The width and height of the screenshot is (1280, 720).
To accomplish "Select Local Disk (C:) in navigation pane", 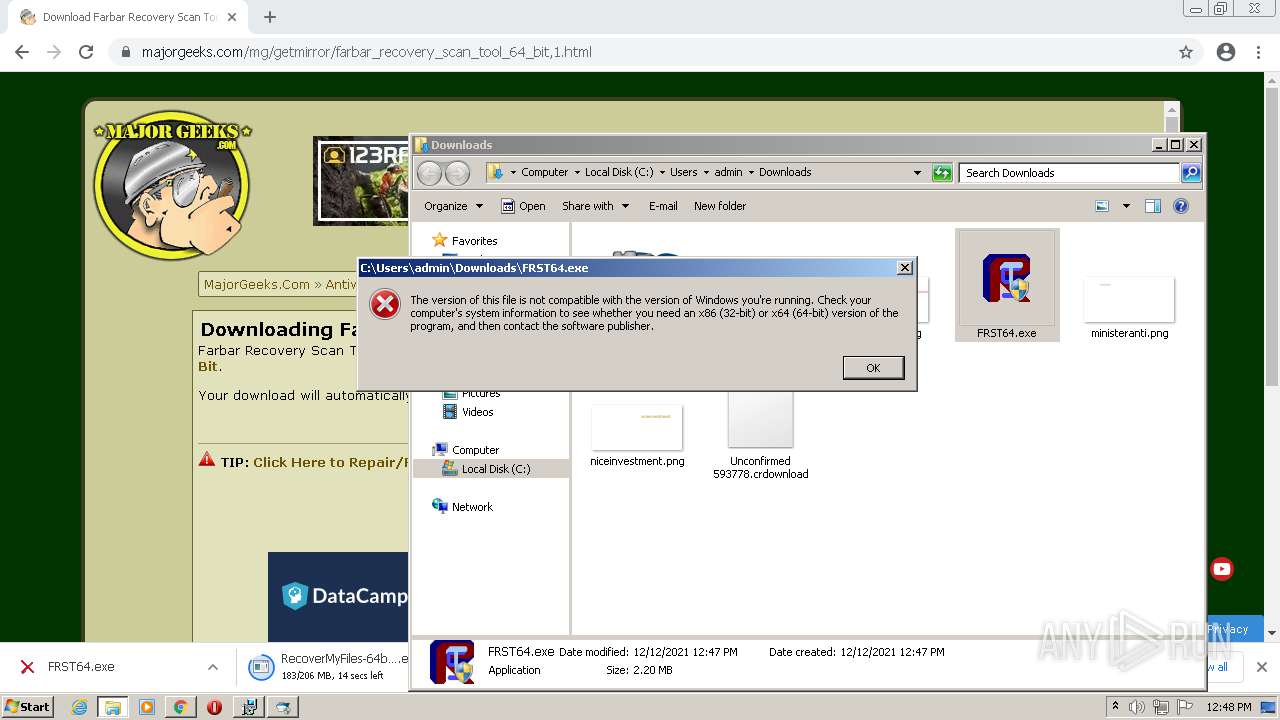I will point(491,469).
